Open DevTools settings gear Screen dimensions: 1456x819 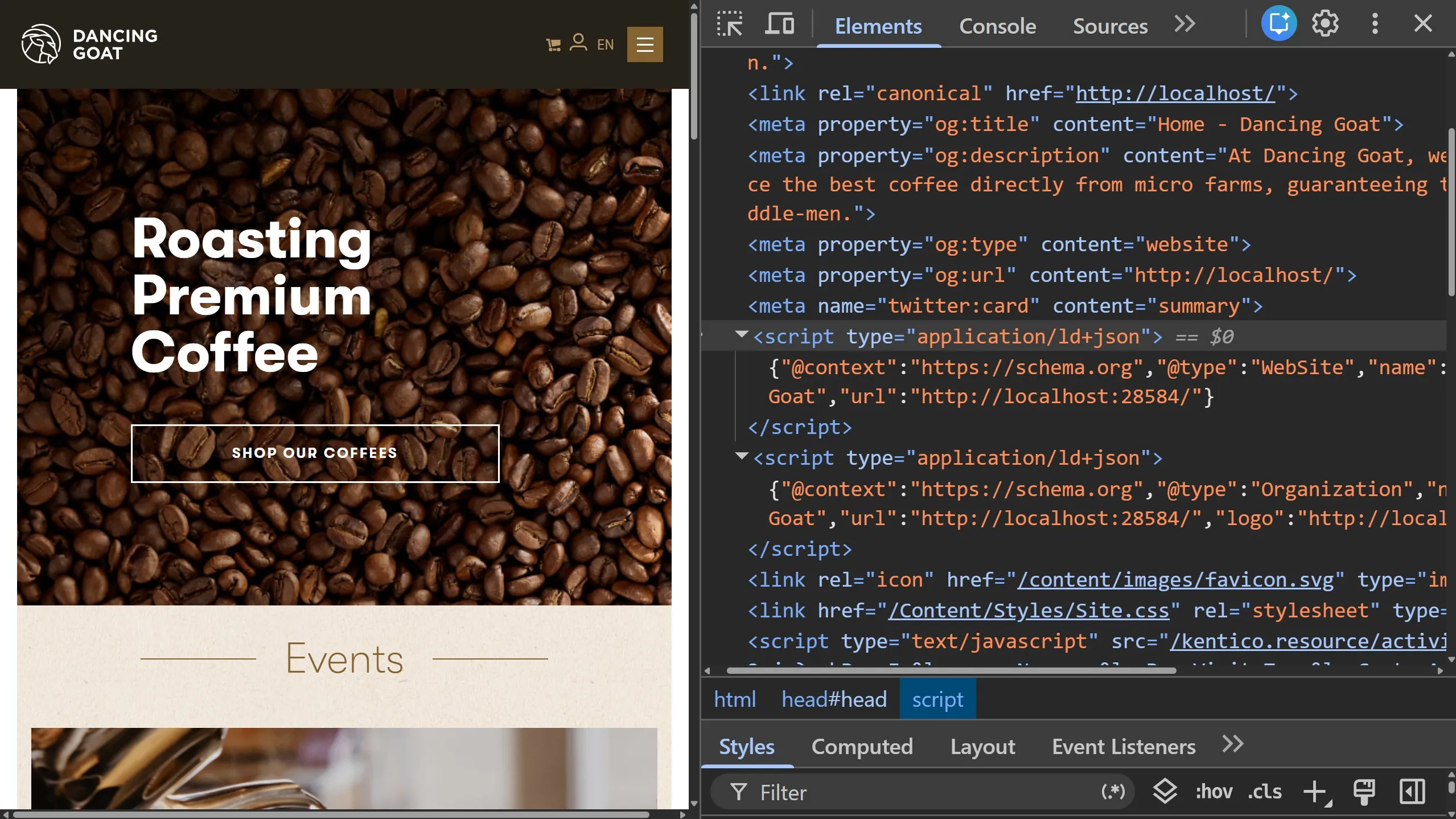[1326, 24]
